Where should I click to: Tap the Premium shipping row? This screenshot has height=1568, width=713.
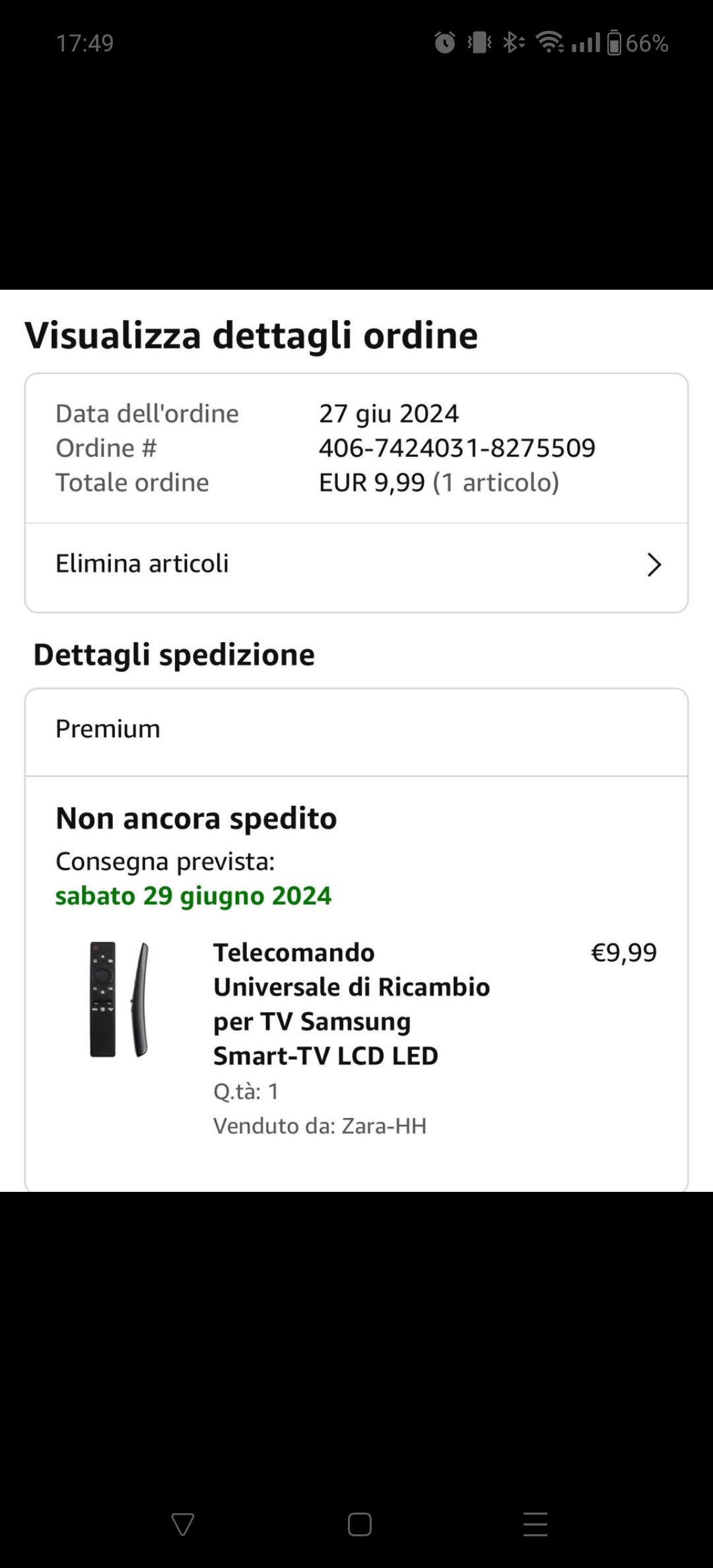click(356, 731)
